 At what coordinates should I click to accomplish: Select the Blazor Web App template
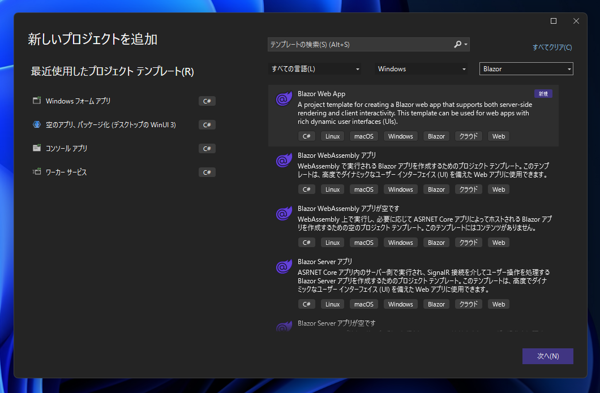point(413,116)
